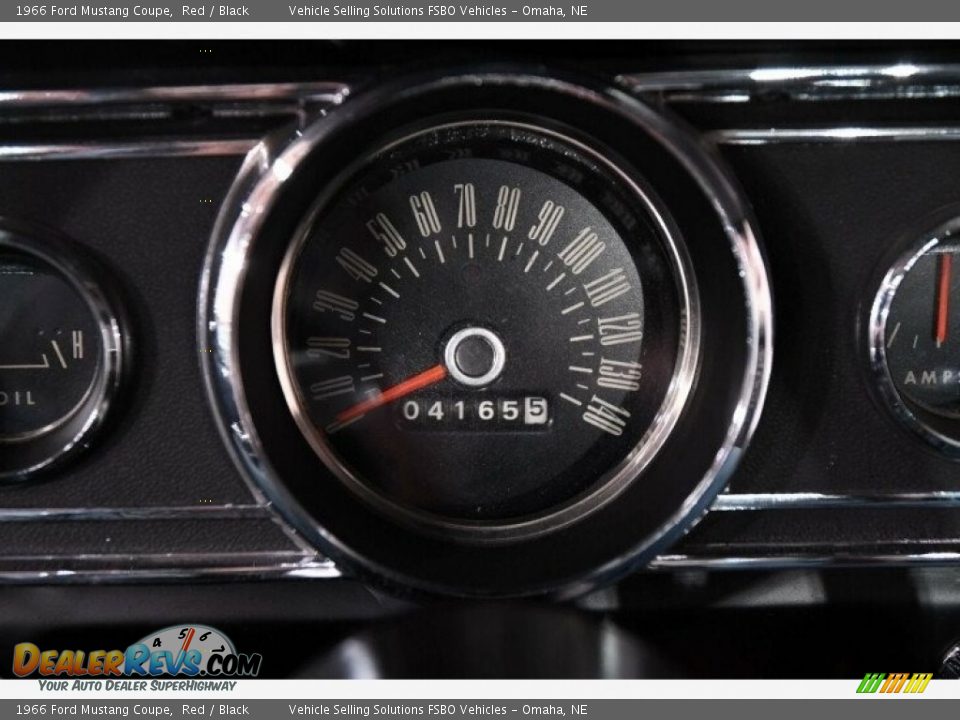The height and width of the screenshot is (720, 960).
Task: Click '1966 Ford Mustang Coupe' in the bottom caption
Action: [93, 710]
